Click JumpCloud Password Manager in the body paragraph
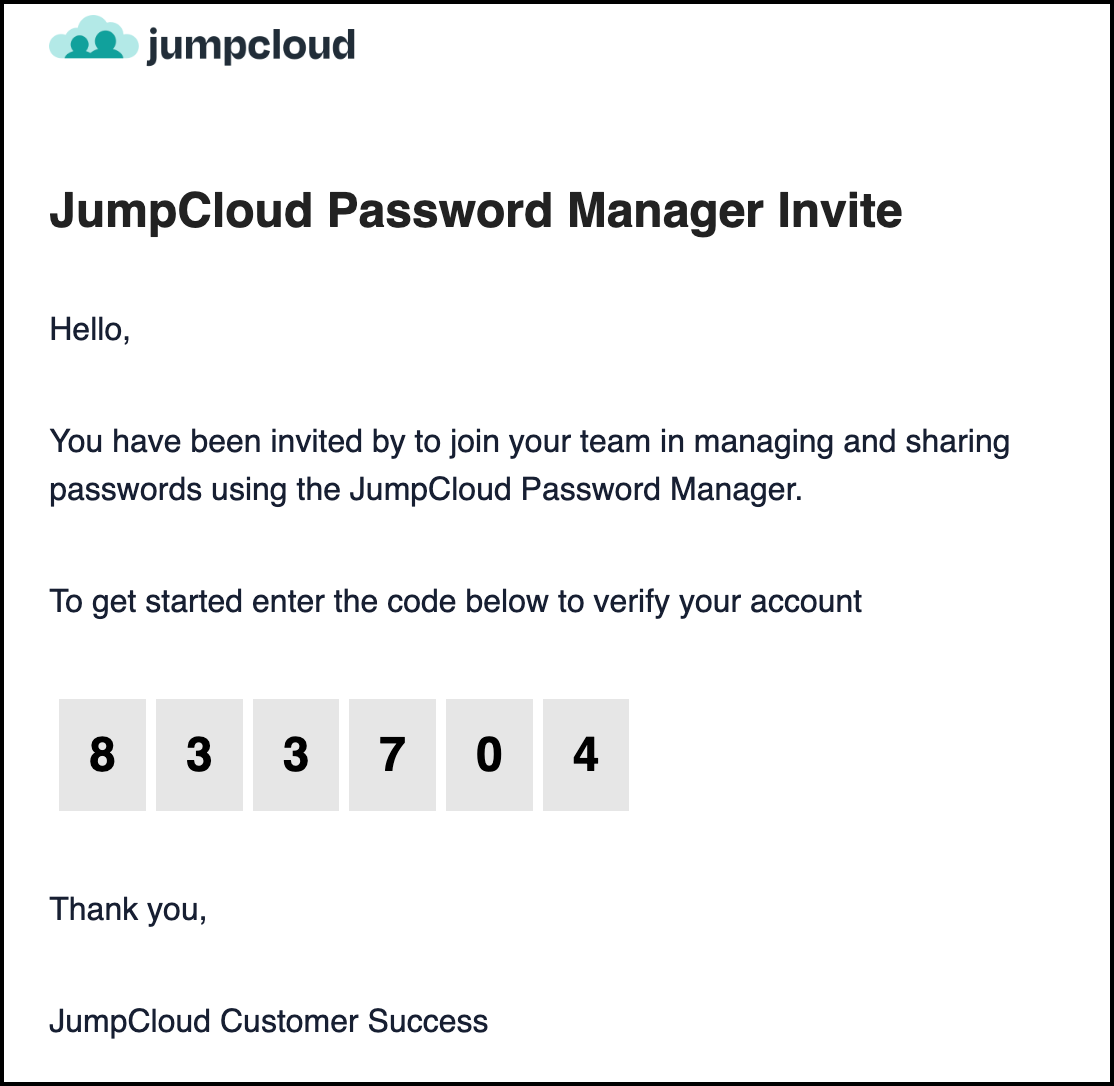This screenshot has height=1086, width=1114. coord(575,490)
